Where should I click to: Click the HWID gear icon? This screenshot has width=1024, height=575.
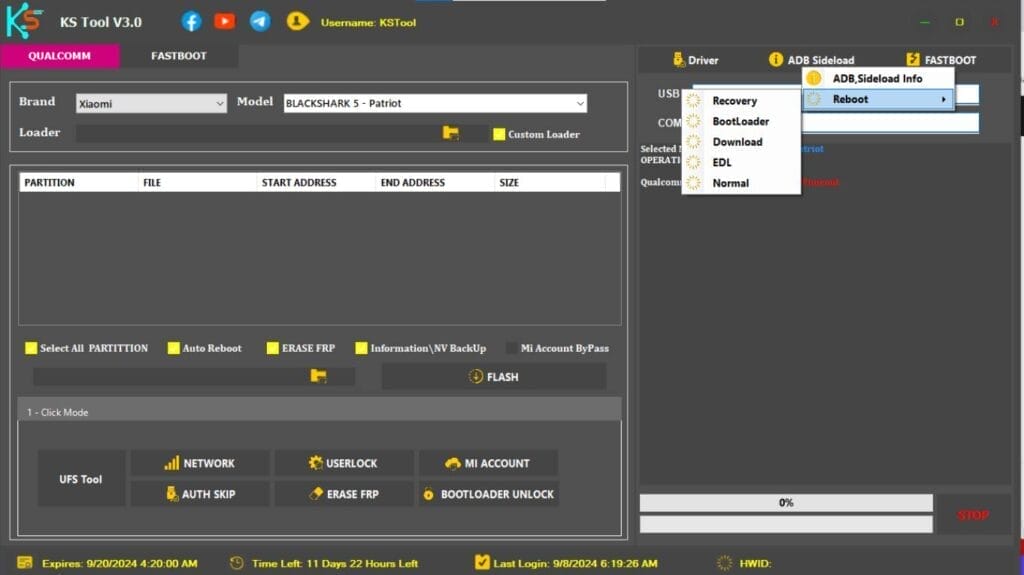click(724, 563)
